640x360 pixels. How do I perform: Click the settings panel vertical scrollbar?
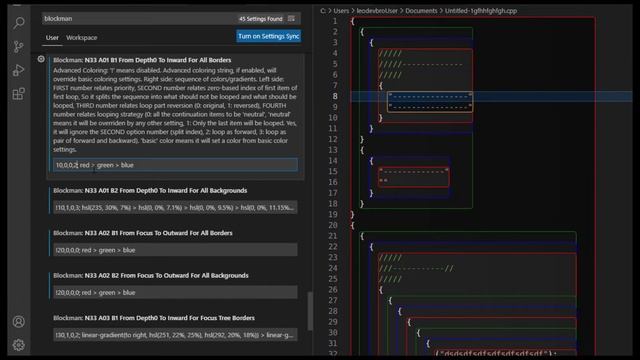click(x=310, y=311)
